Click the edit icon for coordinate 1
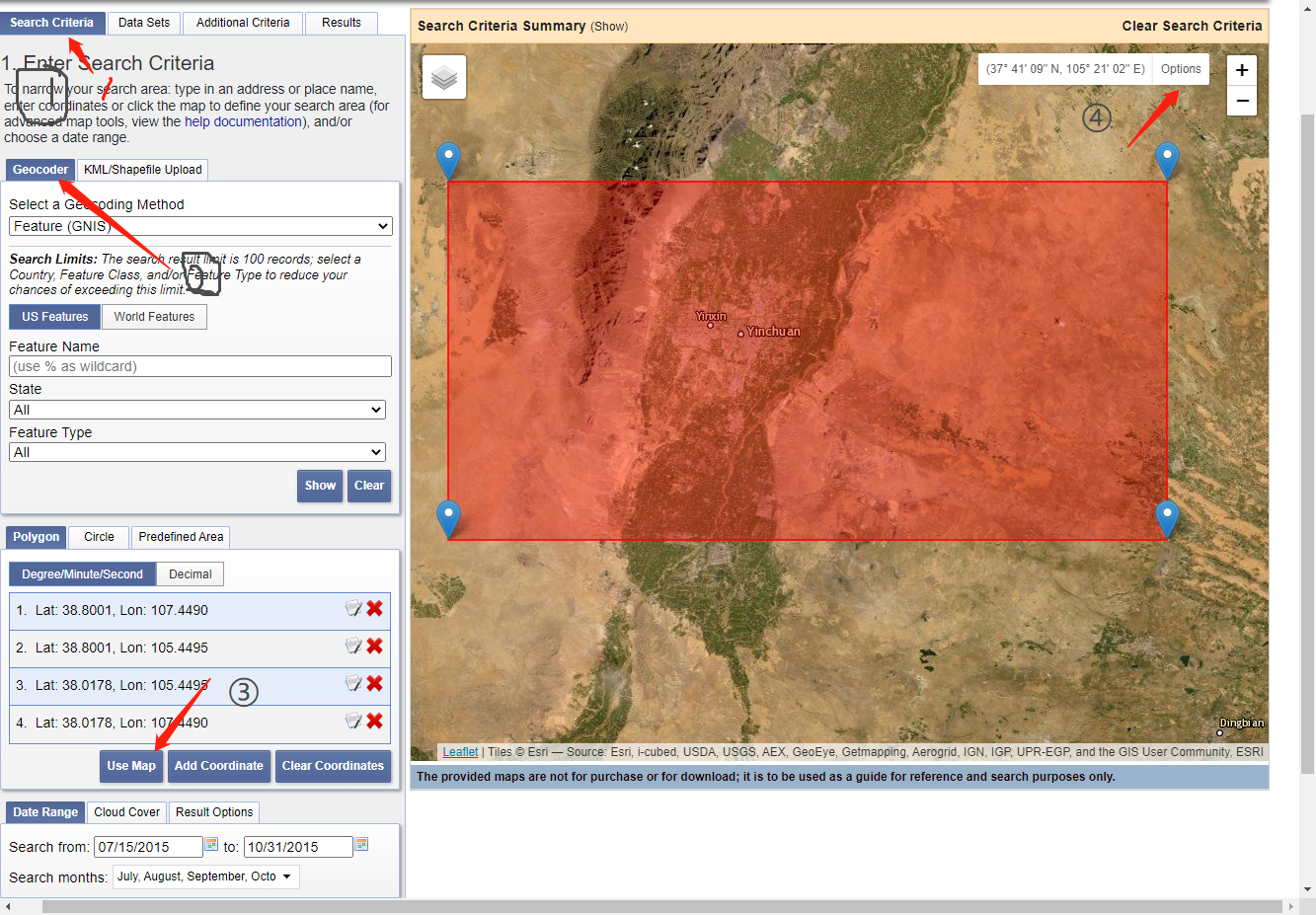Screen dimensions: 1316x915 tap(352, 608)
